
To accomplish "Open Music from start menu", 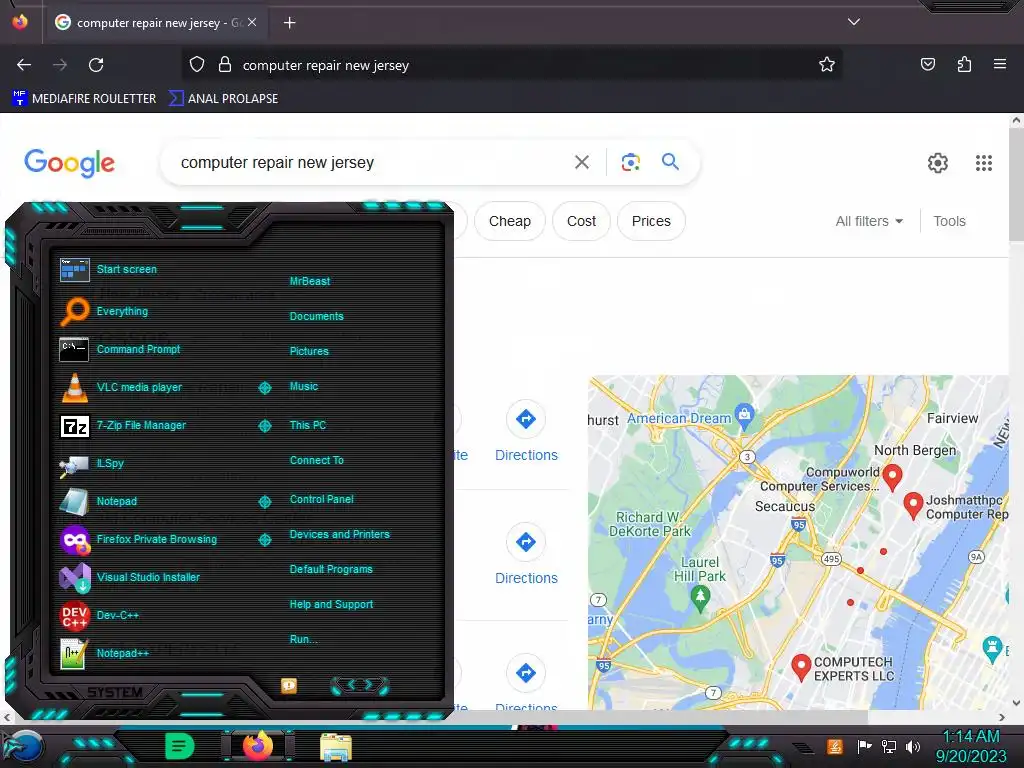I will [304, 386].
